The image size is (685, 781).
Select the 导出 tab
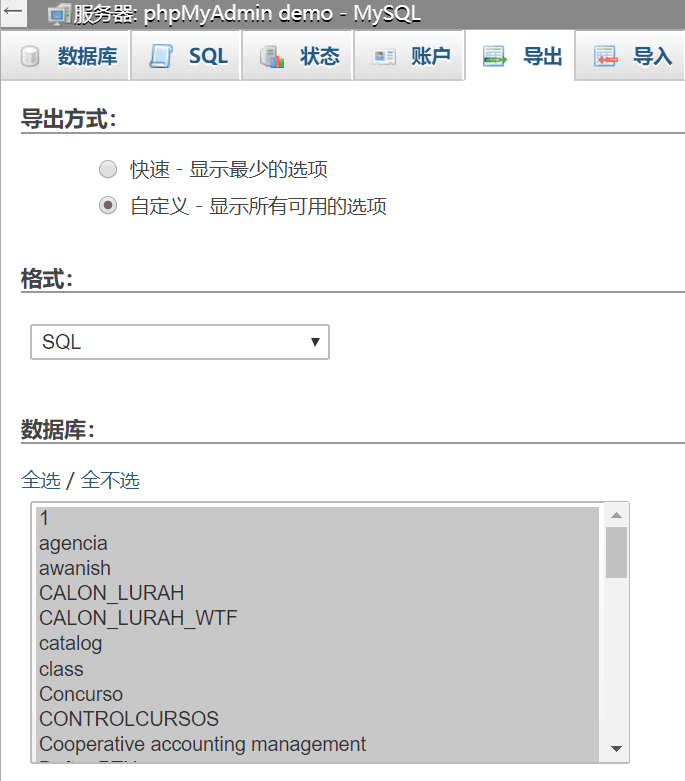point(520,55)
